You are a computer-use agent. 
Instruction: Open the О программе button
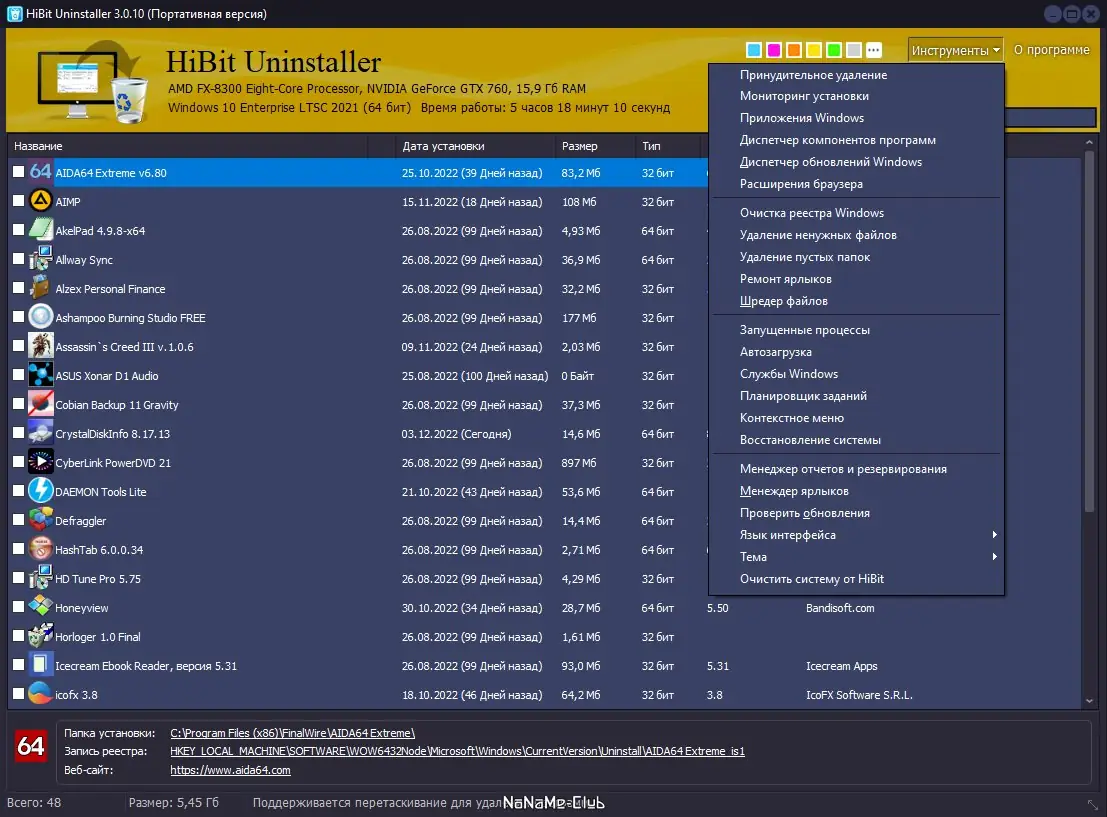coord(1051,50)
